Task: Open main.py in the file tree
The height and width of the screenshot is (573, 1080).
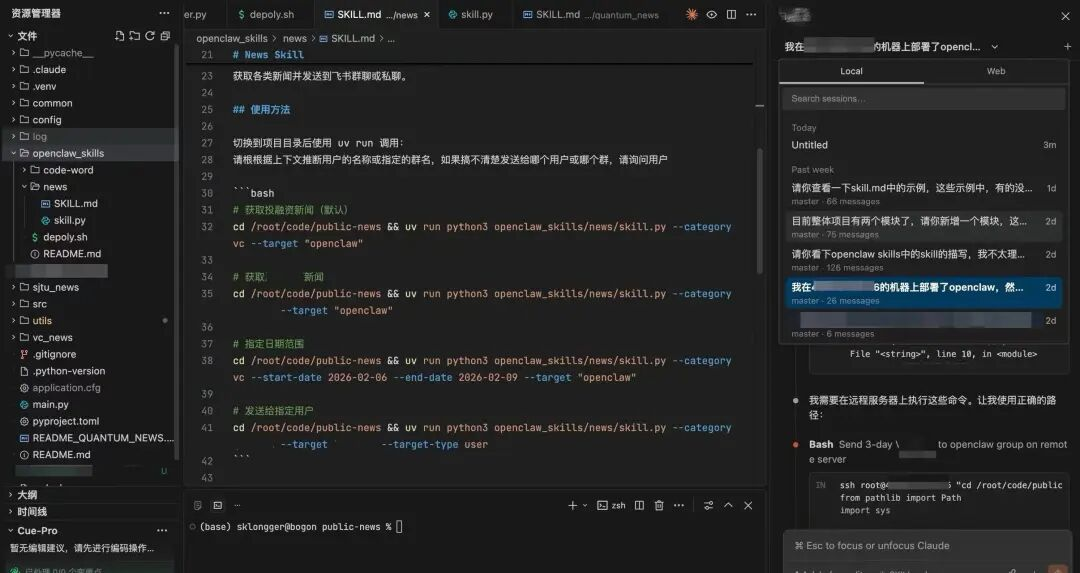Action: point(50,405)
